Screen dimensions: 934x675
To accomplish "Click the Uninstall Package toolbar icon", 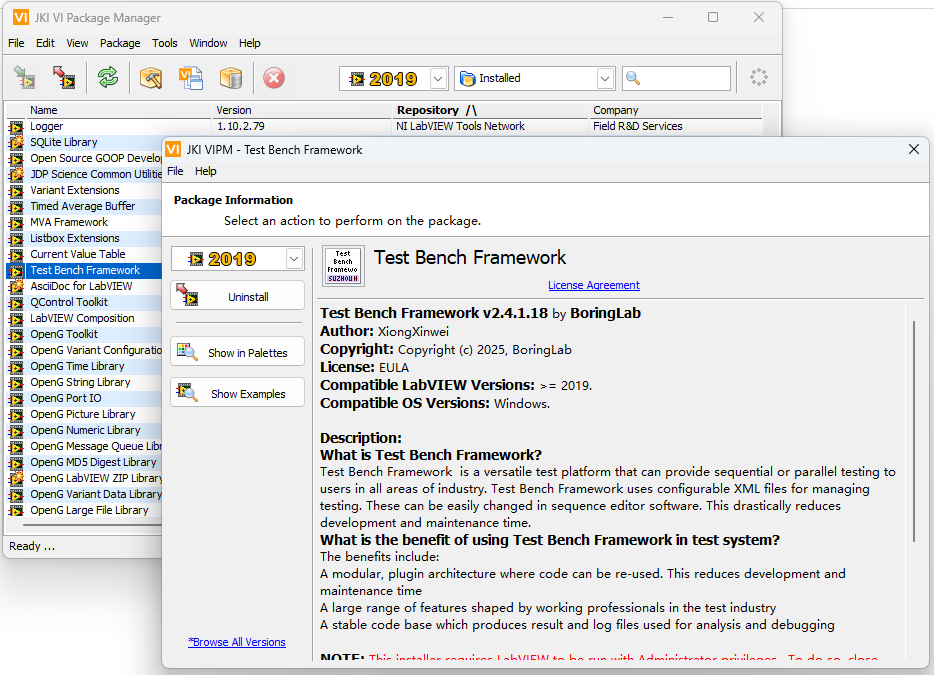I will (64, 78).
